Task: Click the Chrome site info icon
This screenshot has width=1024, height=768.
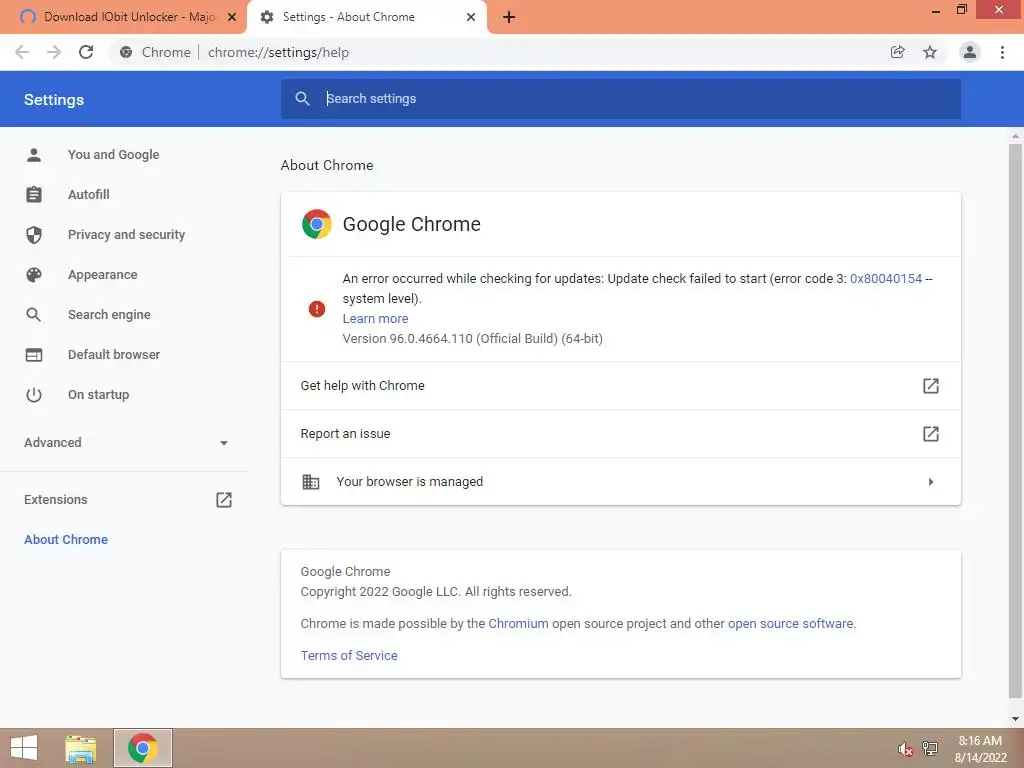Action: (x=126, y=52)
